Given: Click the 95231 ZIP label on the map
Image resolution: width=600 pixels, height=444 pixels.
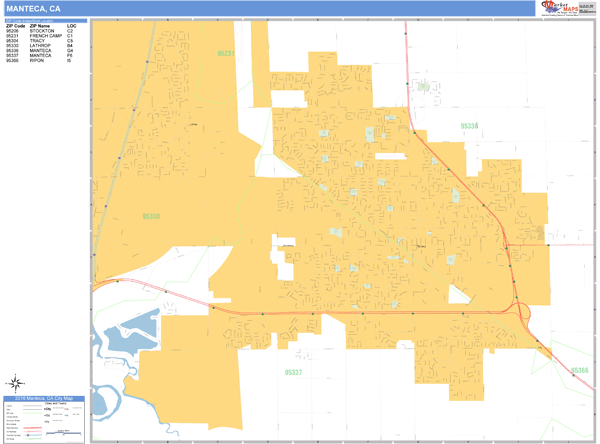Looking at the screenshot, I should [227, 54].
